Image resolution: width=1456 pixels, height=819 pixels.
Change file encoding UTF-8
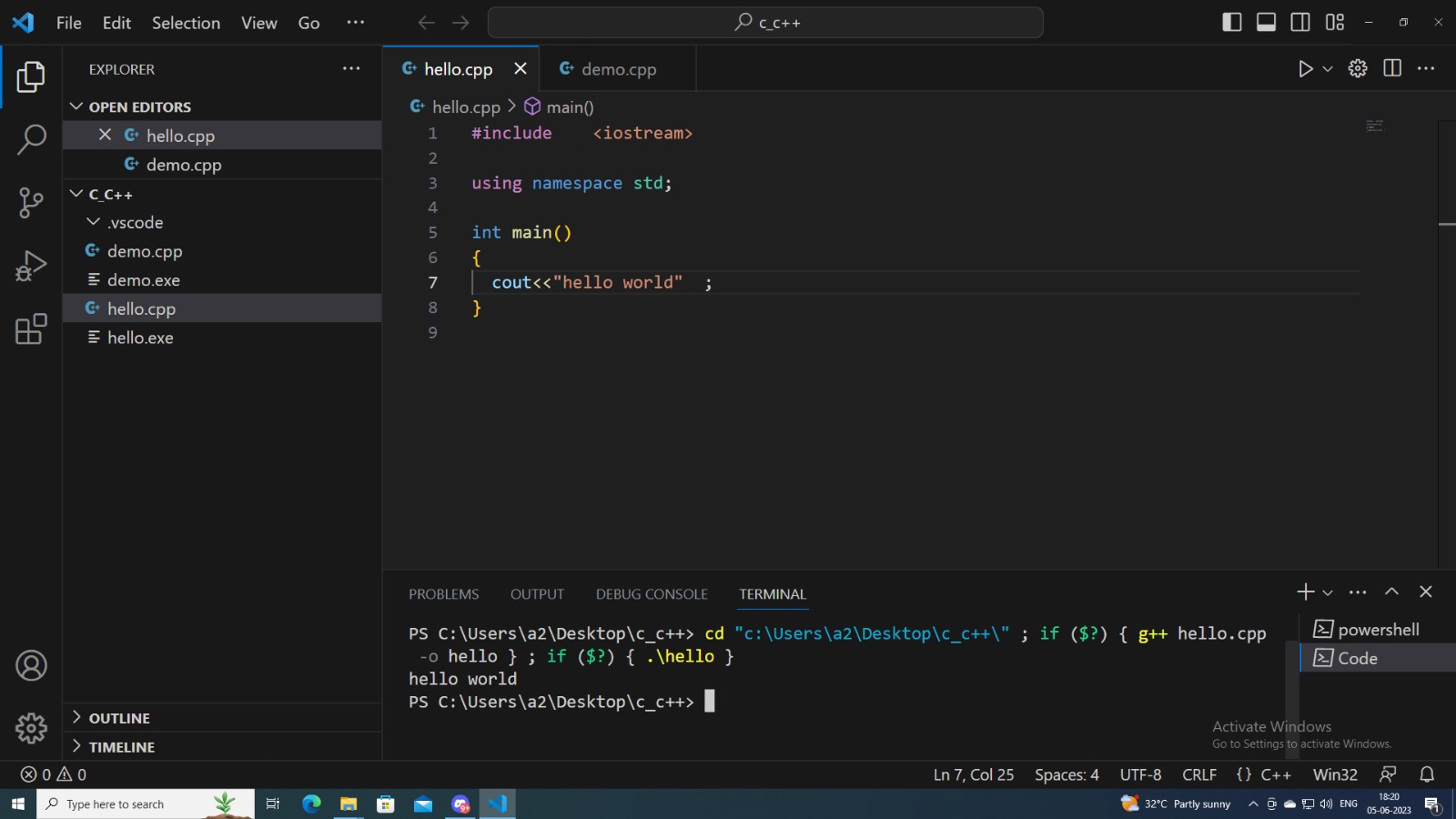click(1140, 774)
